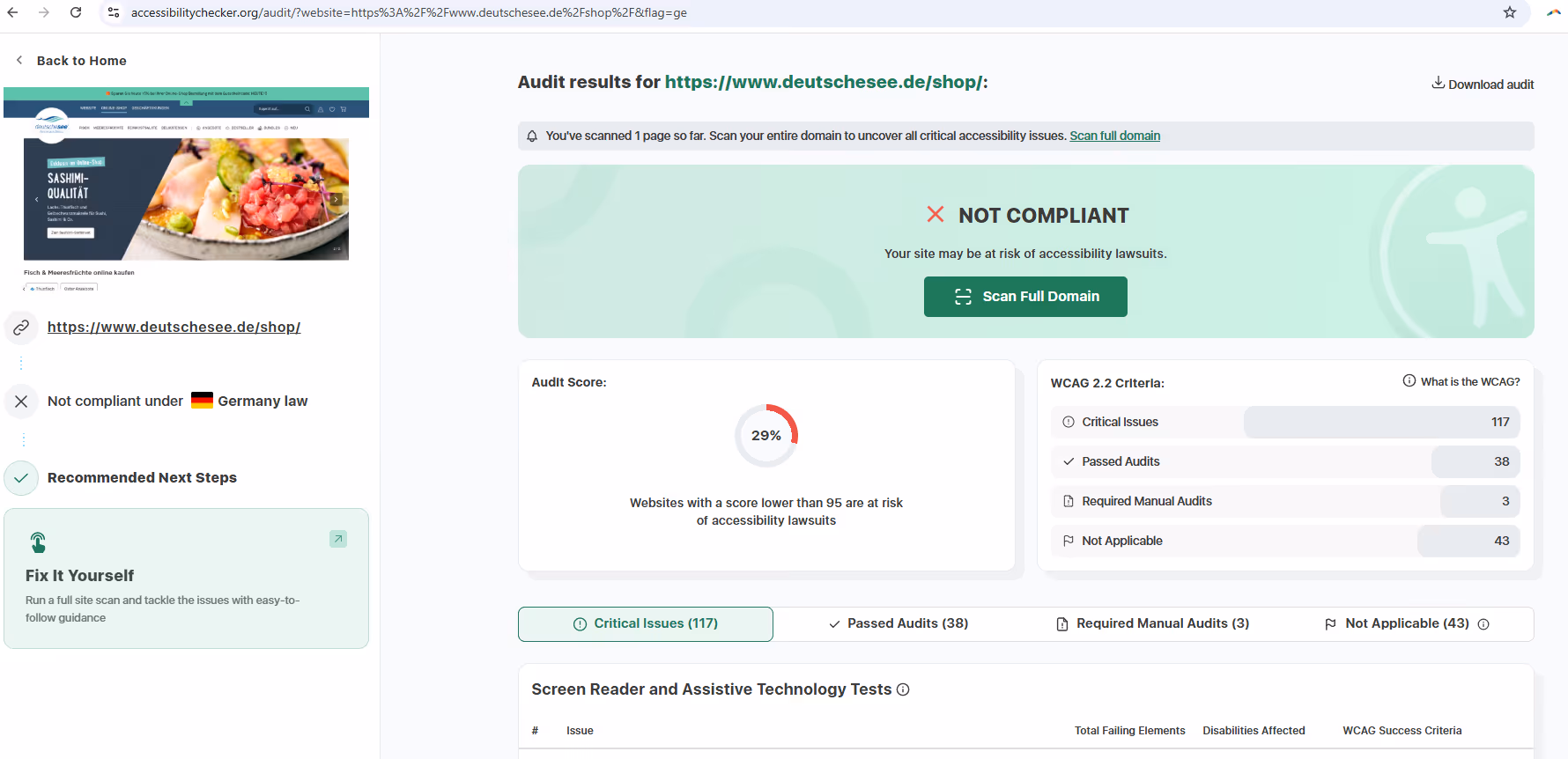Click the Scan Full Domain button
This screenshot has height=759, width=1568.
click(1025, 297)
